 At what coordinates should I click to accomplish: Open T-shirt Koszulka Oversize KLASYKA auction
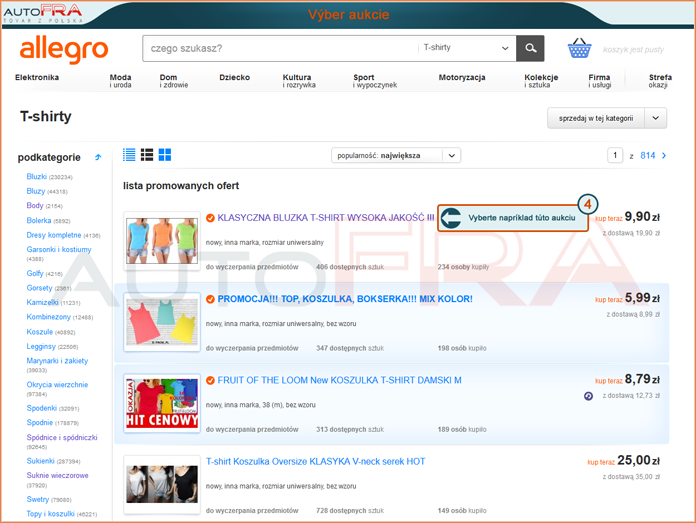(x=315, y=461)
